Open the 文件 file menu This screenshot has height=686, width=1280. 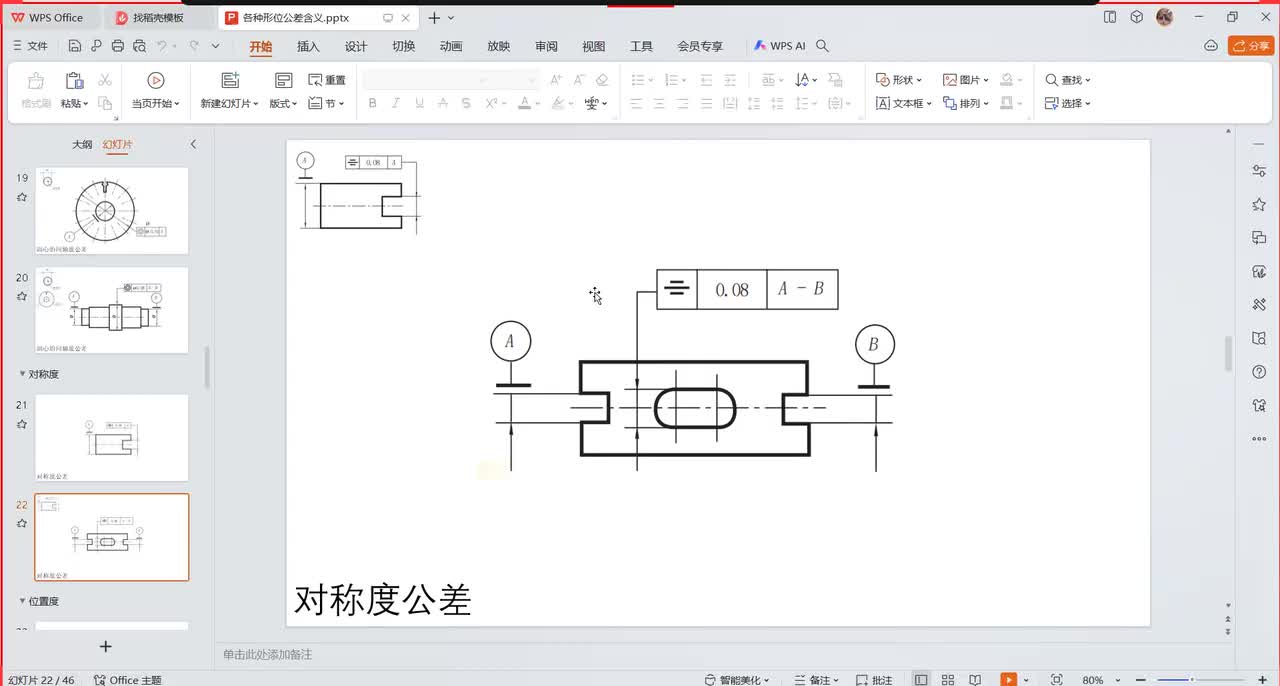(x=29, y=46)
